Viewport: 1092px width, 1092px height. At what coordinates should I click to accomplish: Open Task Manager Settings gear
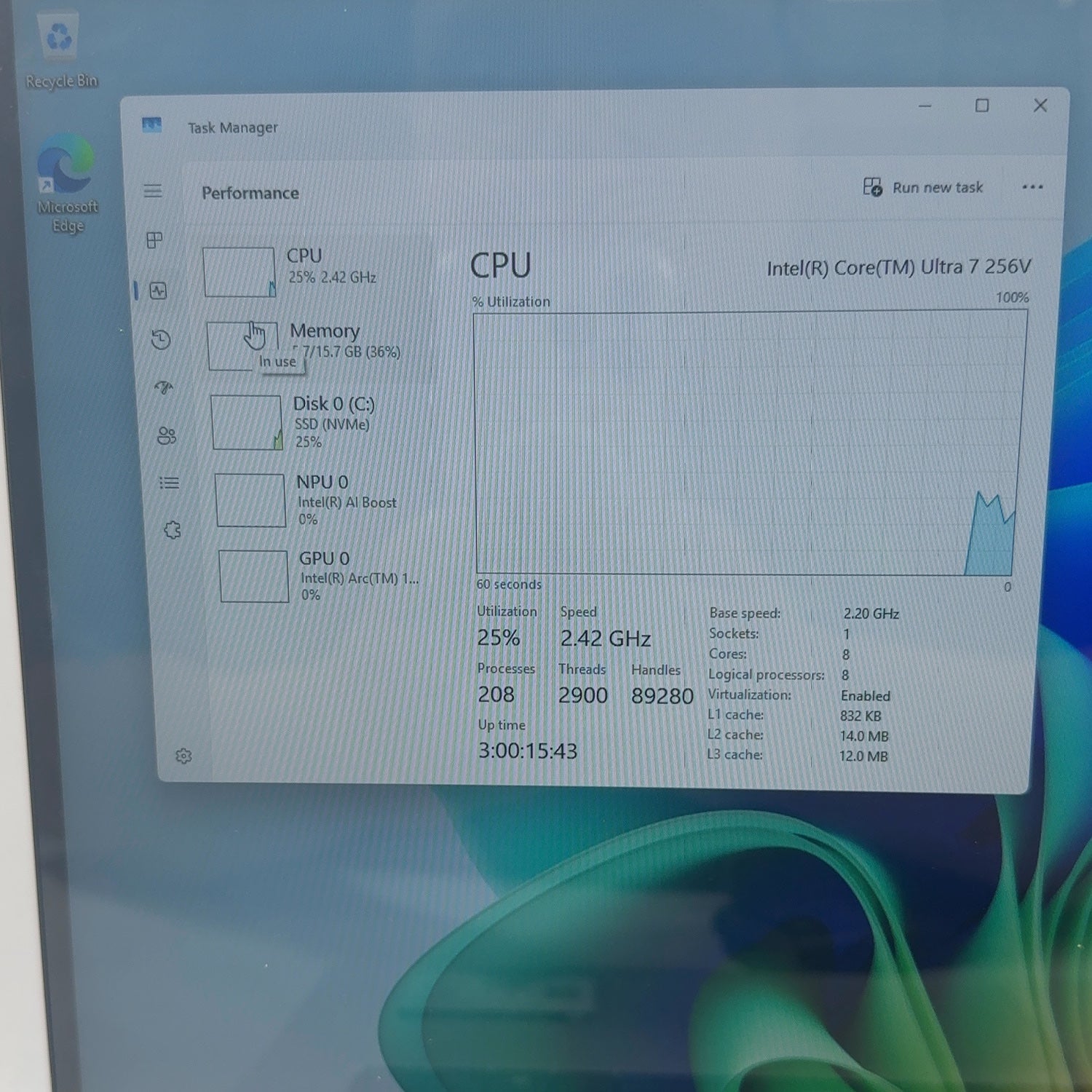click(x=183, y=756)
